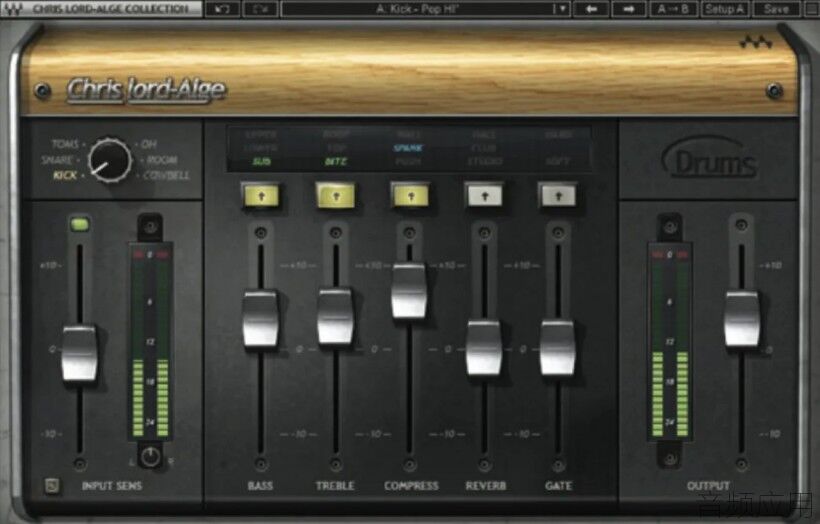Select TOMS on the drum selector
Screen dimensions: 820x524
pos(65,144)
